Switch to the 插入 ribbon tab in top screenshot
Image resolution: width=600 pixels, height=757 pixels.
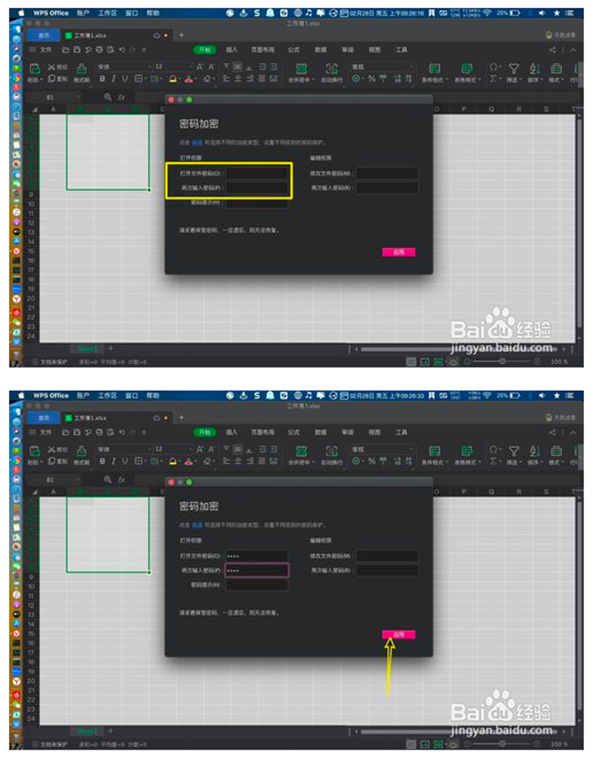pyautogui.click(x=232, y=48)
